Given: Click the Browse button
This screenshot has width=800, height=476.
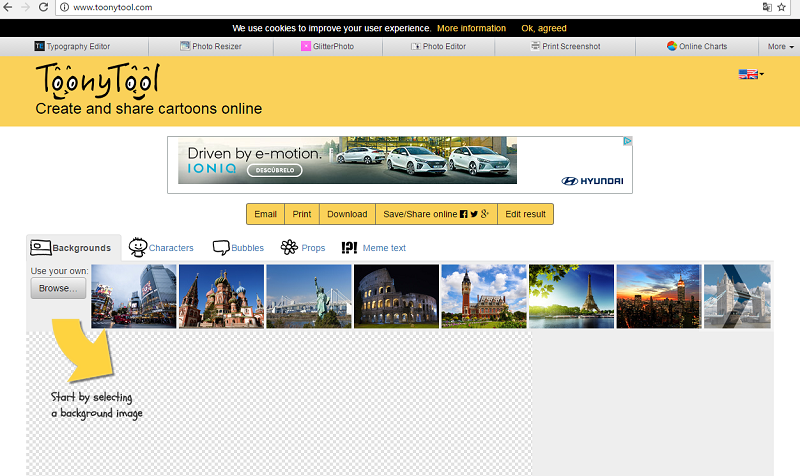Looking at the screenshot, I should click(58, 288).
